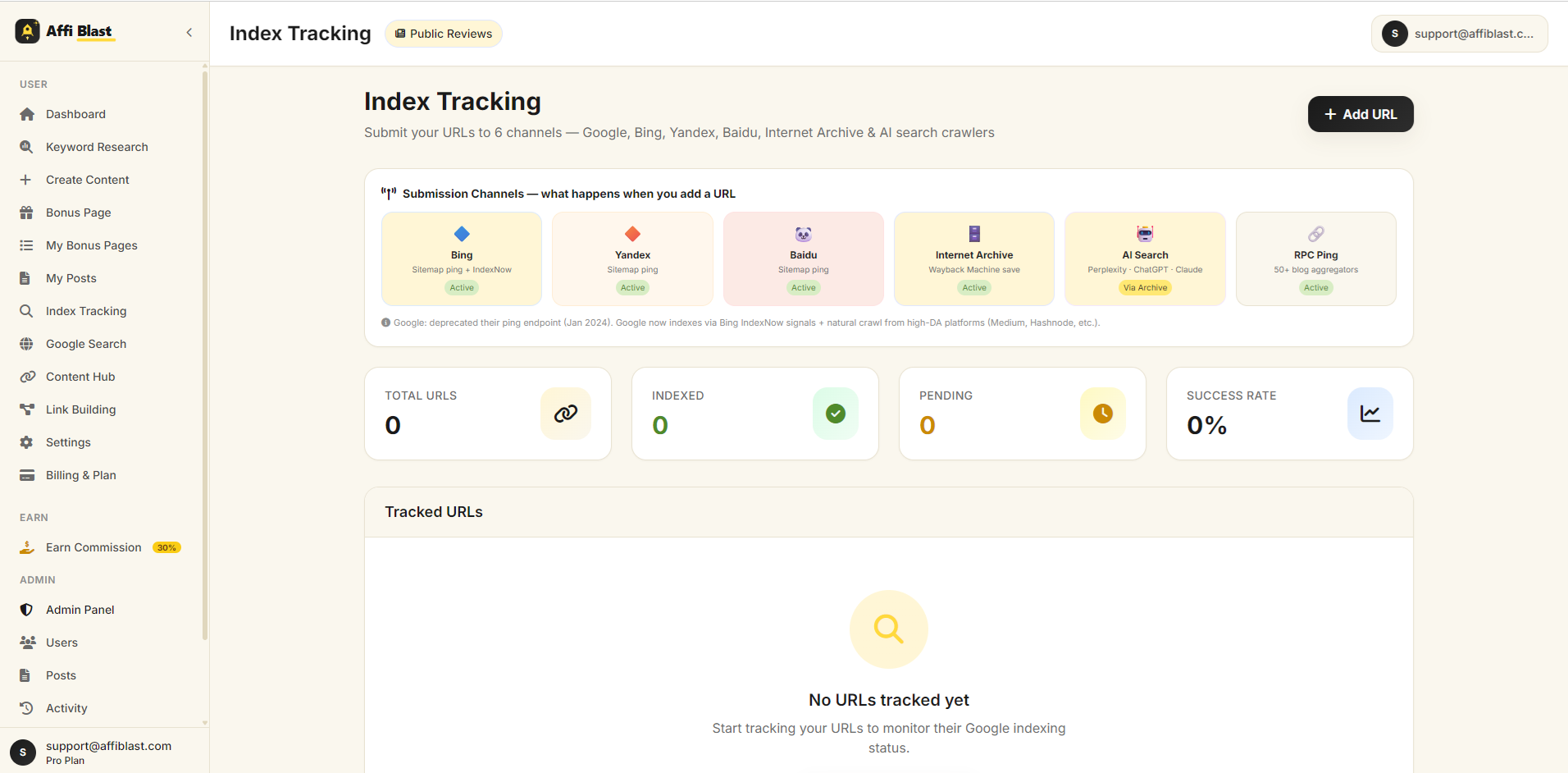Click the Billing & Plan card icon
This screenshot has height=773, width=1568.
pyautogui.click(x=27, y=475)
